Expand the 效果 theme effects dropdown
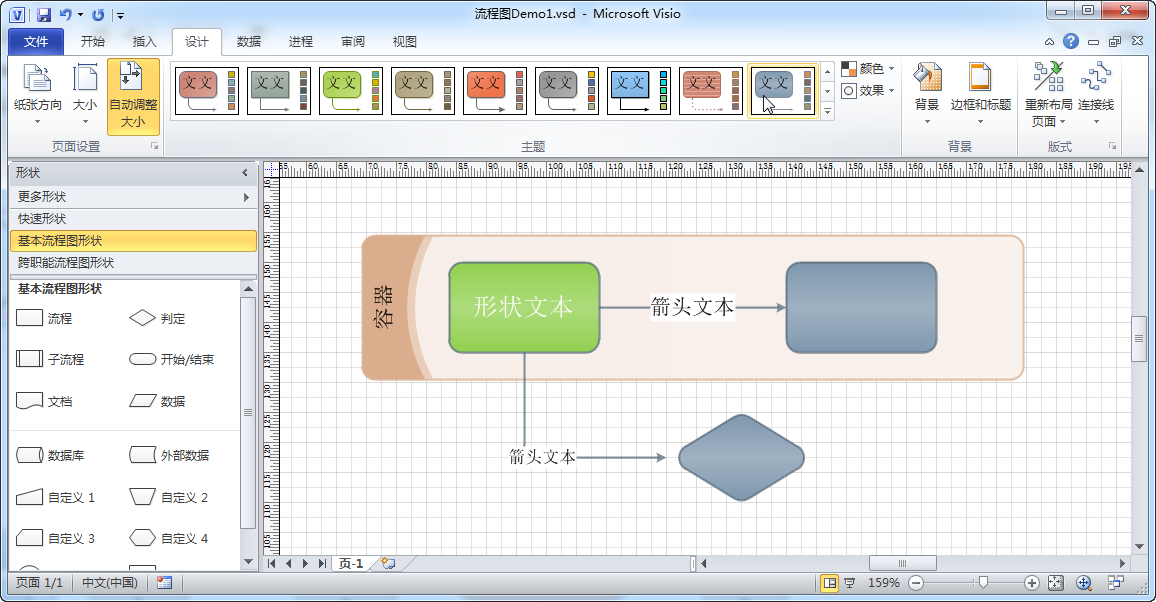The image size is (1156, 602). (867, 90)
